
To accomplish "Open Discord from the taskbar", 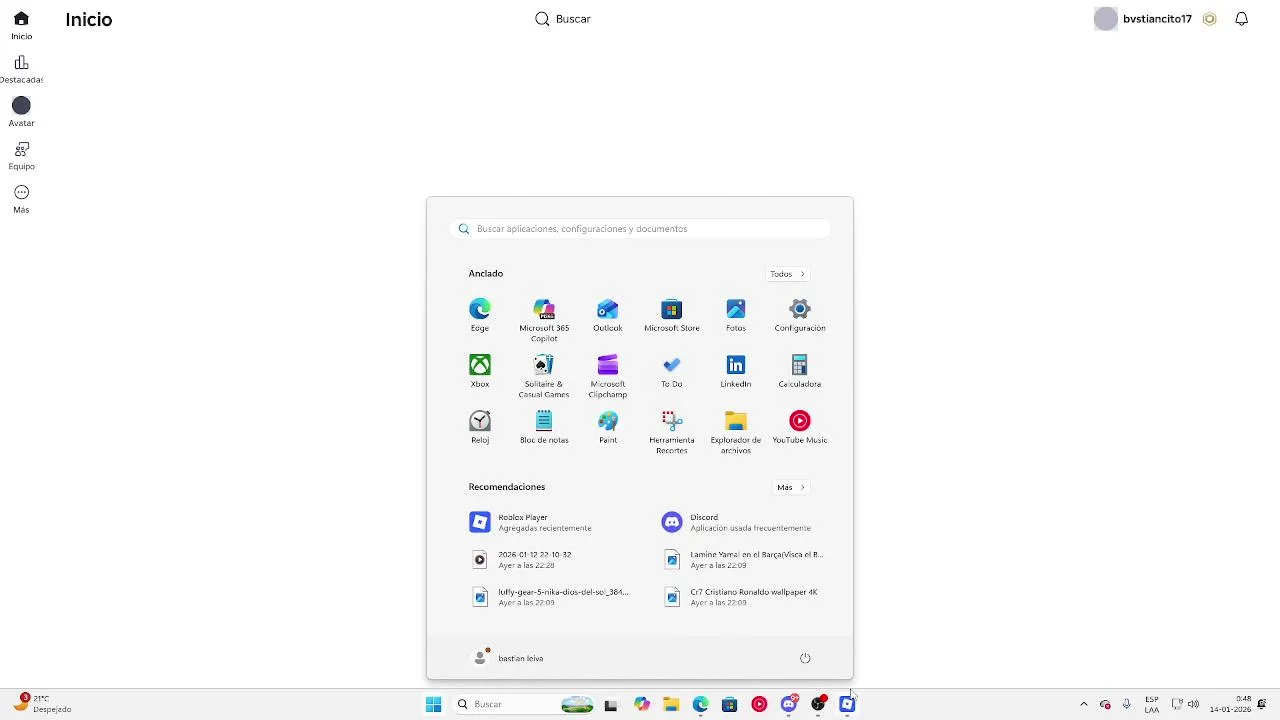I will tap(789, 704).
